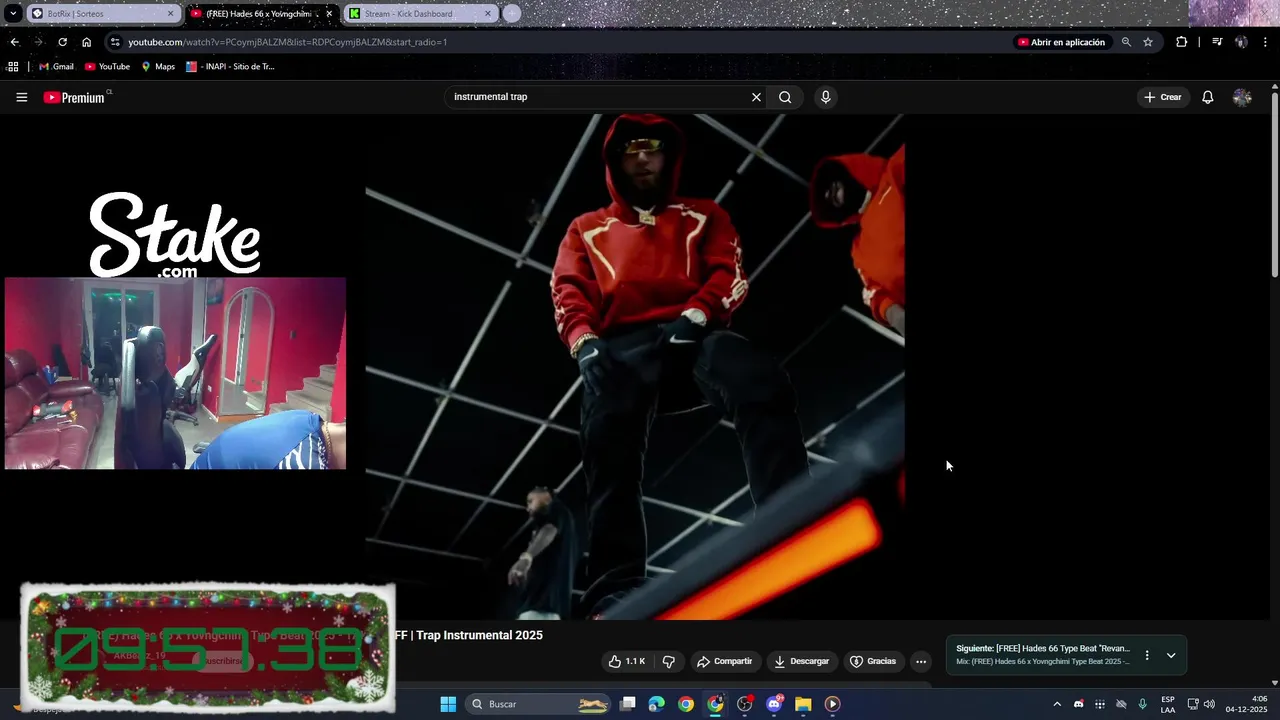Open a new browser tab
The height and width of the screenshot is (720, 1280).
pyautogui.click(x=512, y=14)
